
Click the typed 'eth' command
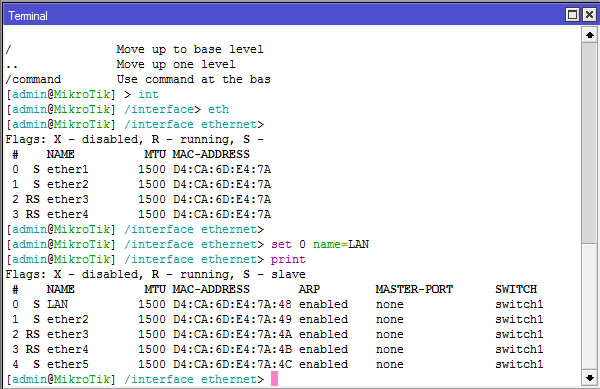pos(218,109)
